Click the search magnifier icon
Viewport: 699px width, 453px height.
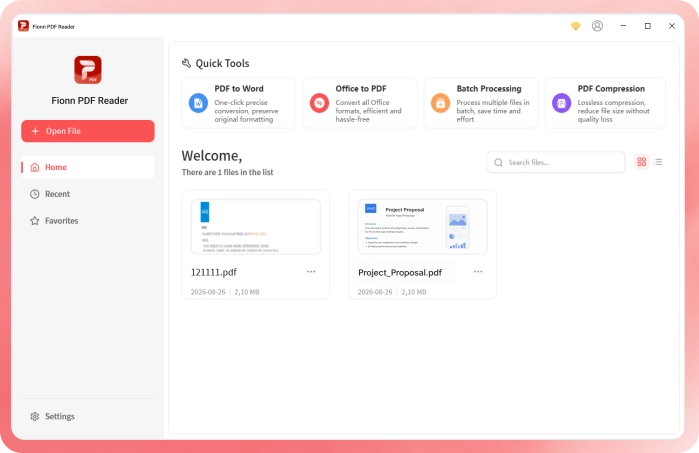click(x=498, y=163)
